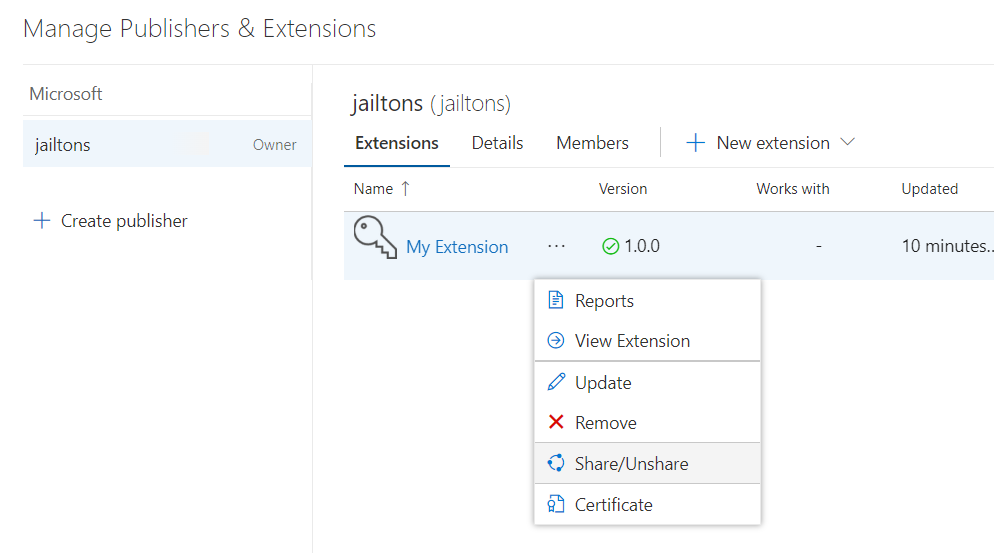994x553 pixels.
Task: Click the Version column header
Action: click(x=623, y=189)
